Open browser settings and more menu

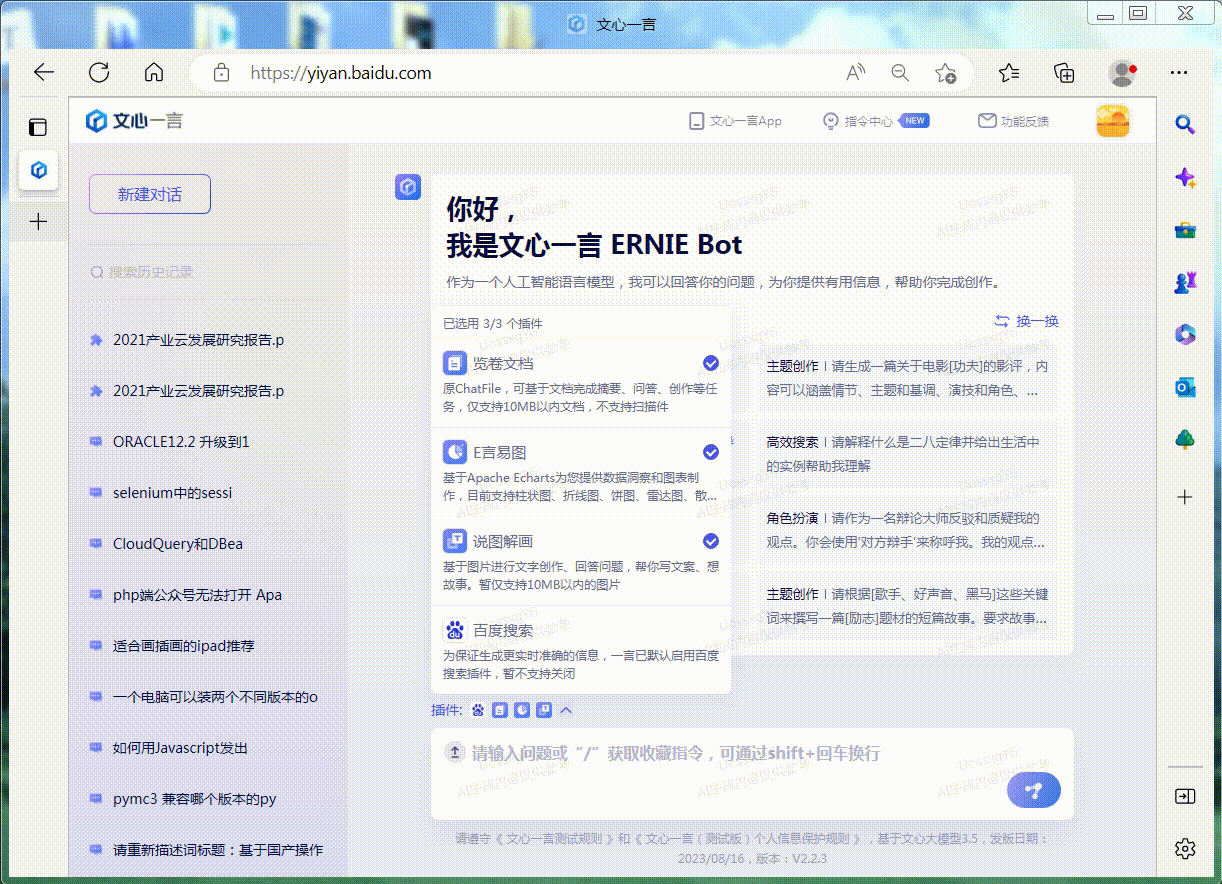1179,73
